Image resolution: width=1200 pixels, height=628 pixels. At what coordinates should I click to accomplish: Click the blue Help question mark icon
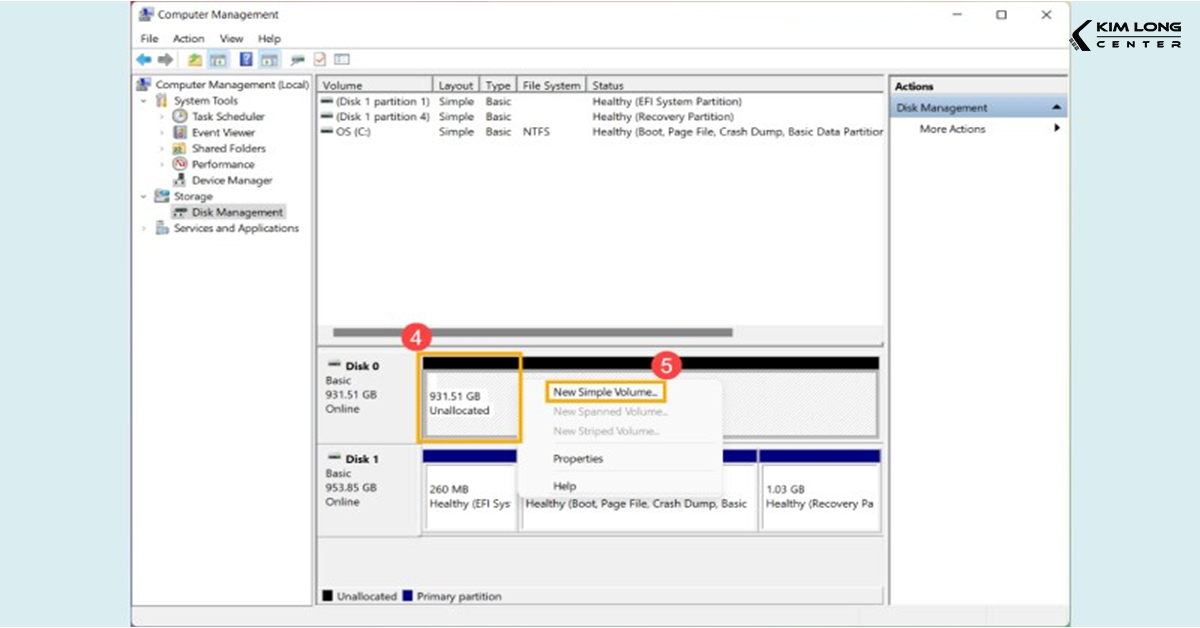tap(246, 60)
